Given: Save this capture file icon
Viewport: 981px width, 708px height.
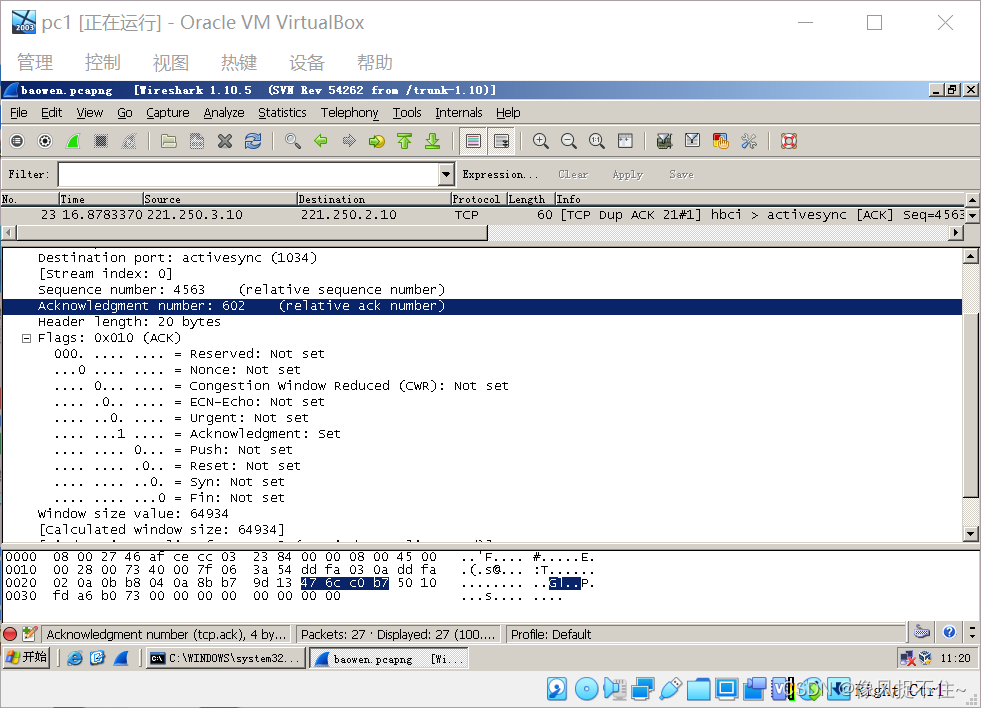Looking at the screenshot, I should pos(196,141).
